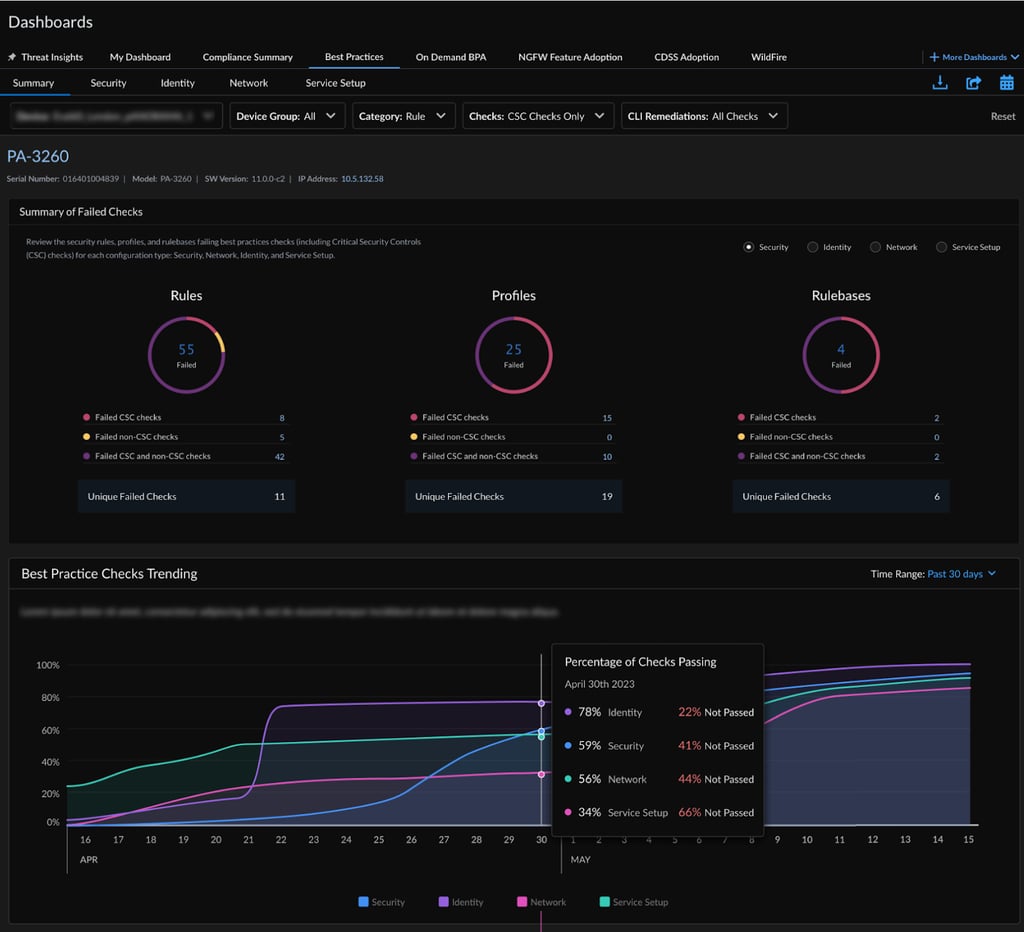Open the On Demand BPA tab

tap(450, 57)
